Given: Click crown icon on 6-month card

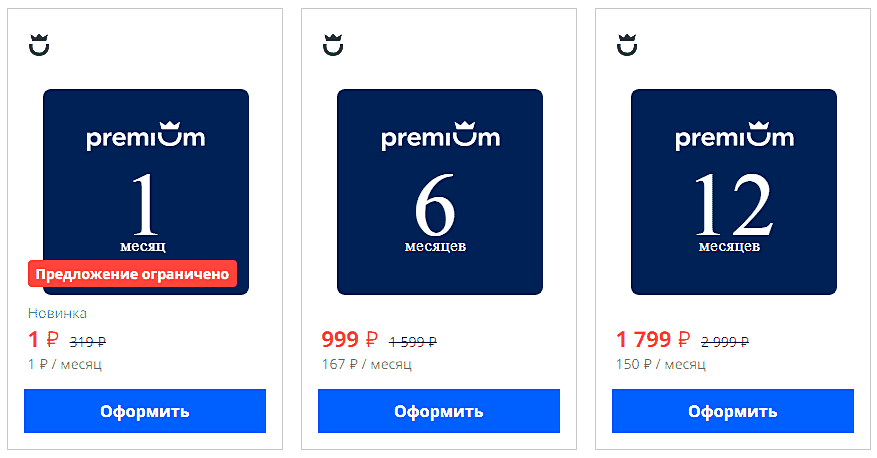Looking at the screenshot, I should coord(333,45).
